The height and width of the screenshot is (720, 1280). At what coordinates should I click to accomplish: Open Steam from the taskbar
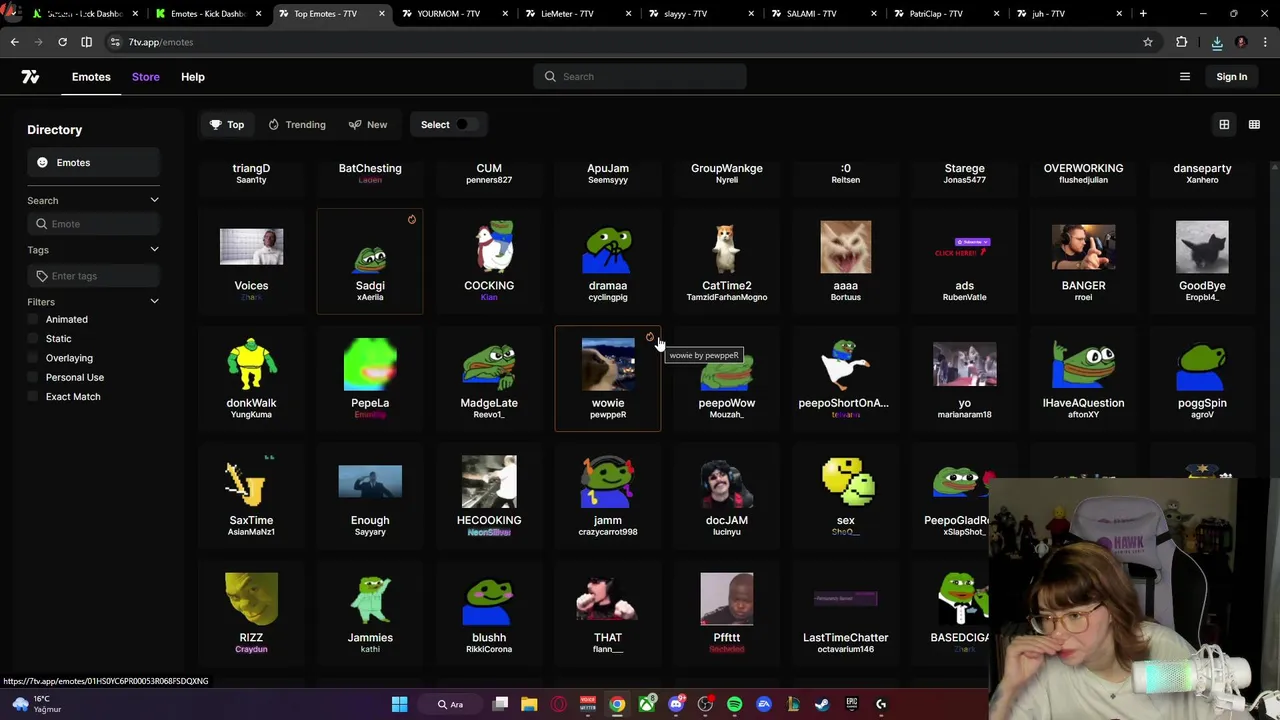[822, 704]
